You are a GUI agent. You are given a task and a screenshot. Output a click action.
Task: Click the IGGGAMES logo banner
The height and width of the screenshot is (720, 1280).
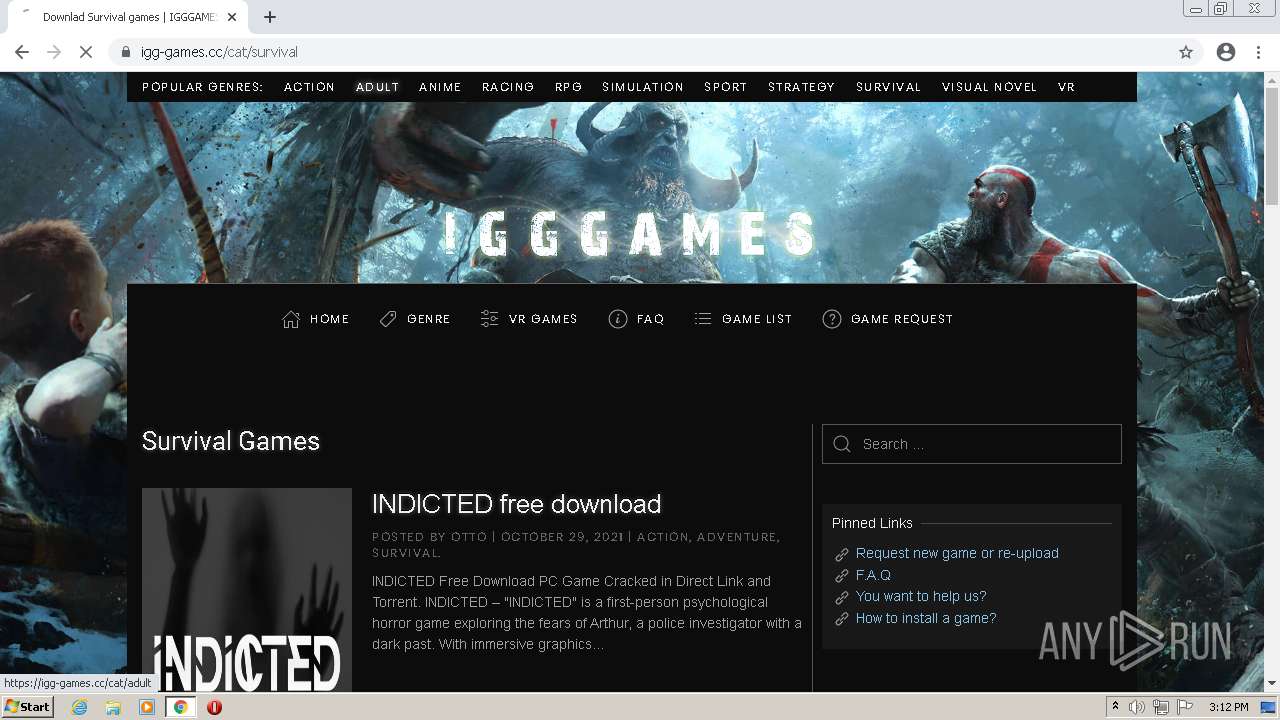click(x=631, y=234)
